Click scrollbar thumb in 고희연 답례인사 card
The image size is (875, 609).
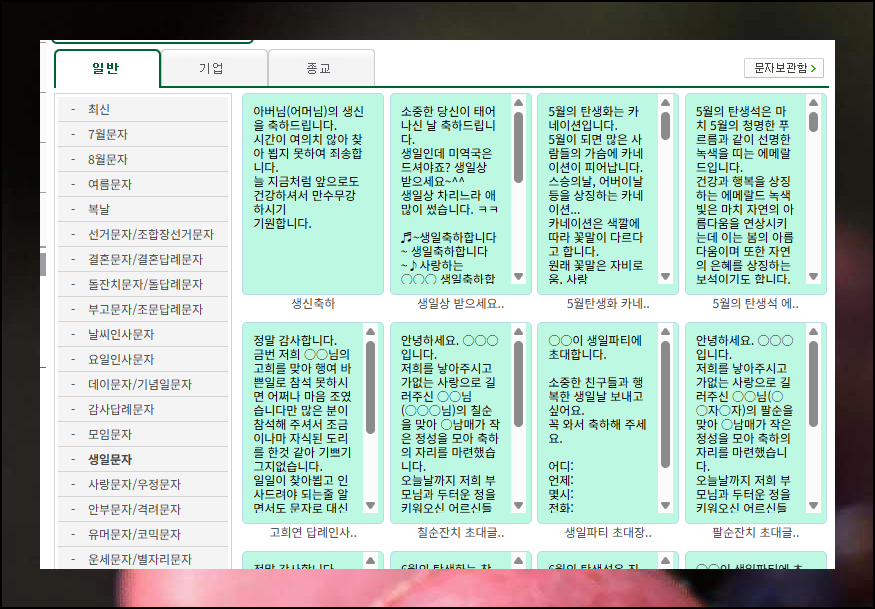coord(371,387)
